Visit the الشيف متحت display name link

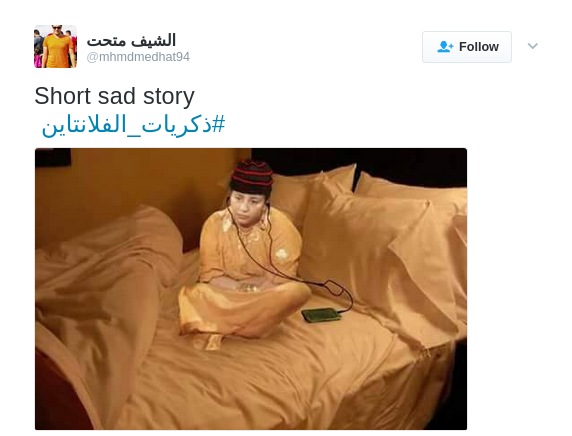(x=131, y=40)
